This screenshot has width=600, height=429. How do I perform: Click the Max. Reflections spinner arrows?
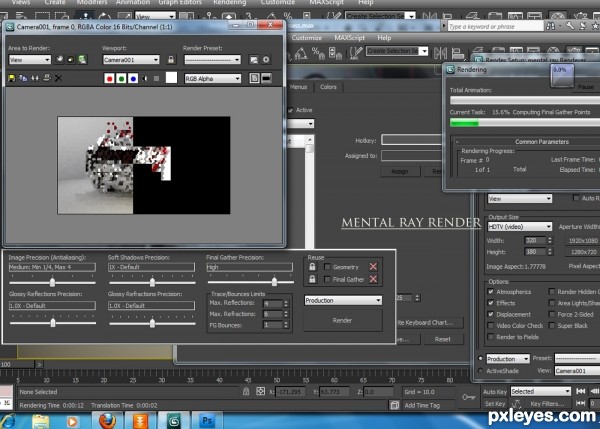pos(286,303)
